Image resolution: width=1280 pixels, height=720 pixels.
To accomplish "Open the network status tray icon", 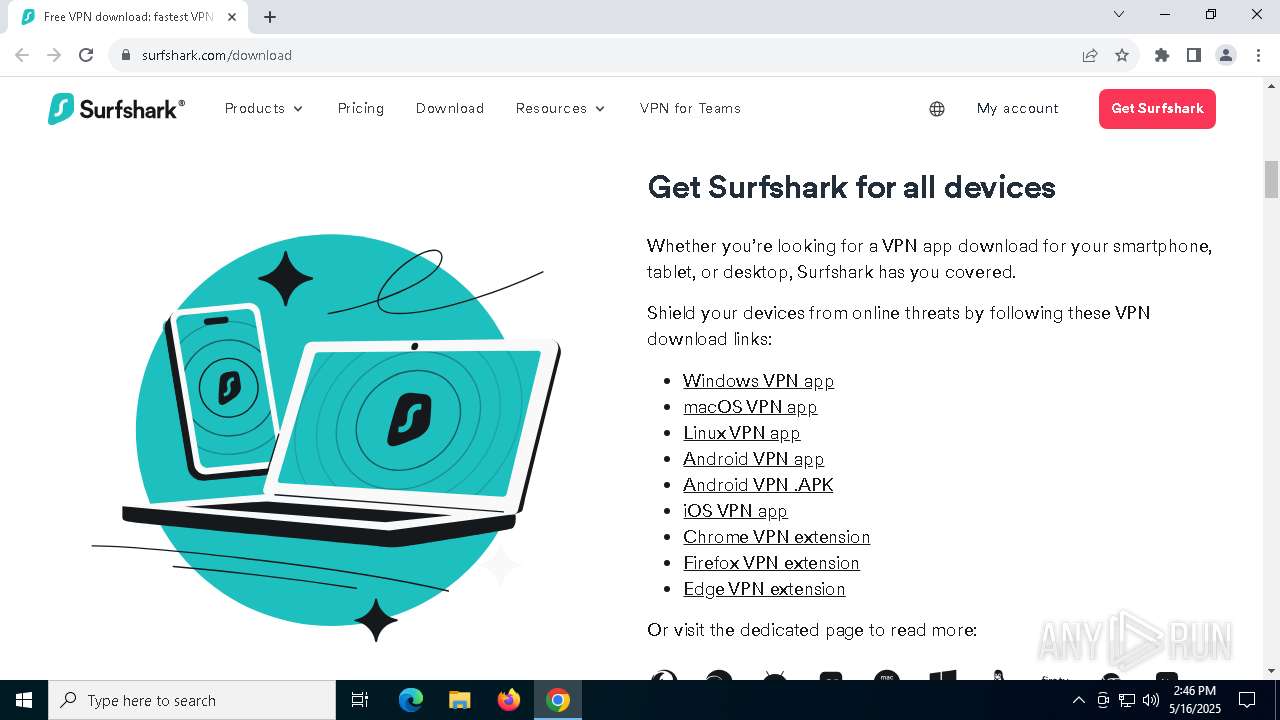I will point(1127,700).
